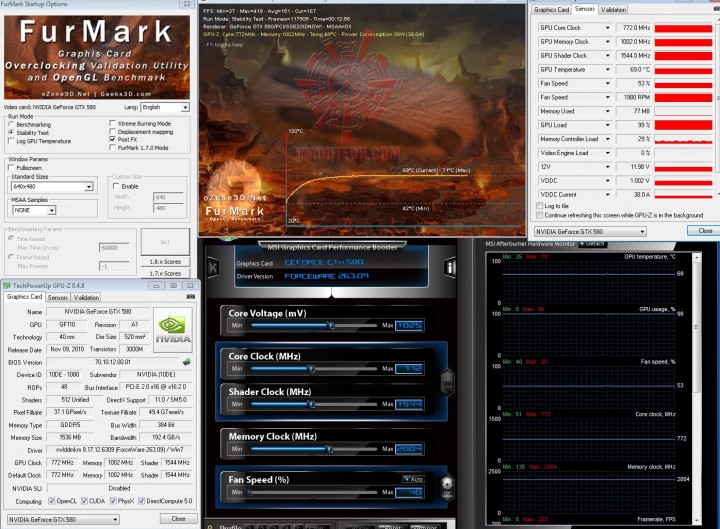Enable Continue refreshing in background checkbox
The height and width of the screenshot is (529, 720).
point(540,215)
